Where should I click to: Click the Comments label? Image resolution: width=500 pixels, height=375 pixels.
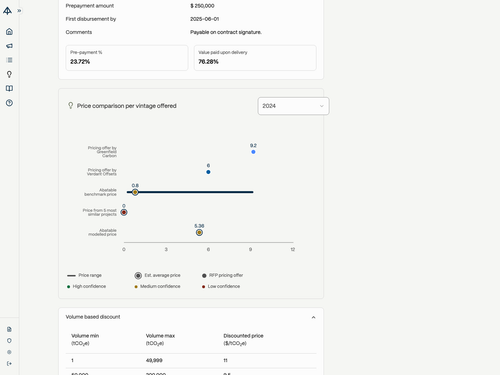(x=79, y=32)
